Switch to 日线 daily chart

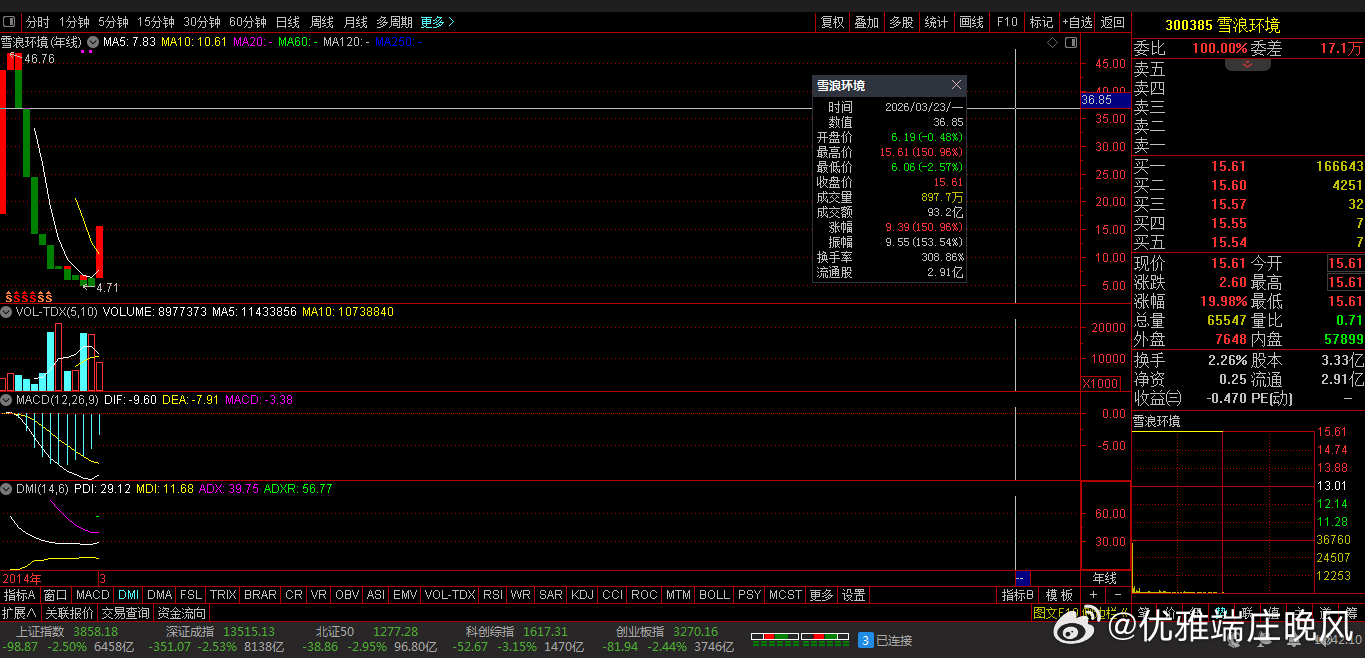287,21
